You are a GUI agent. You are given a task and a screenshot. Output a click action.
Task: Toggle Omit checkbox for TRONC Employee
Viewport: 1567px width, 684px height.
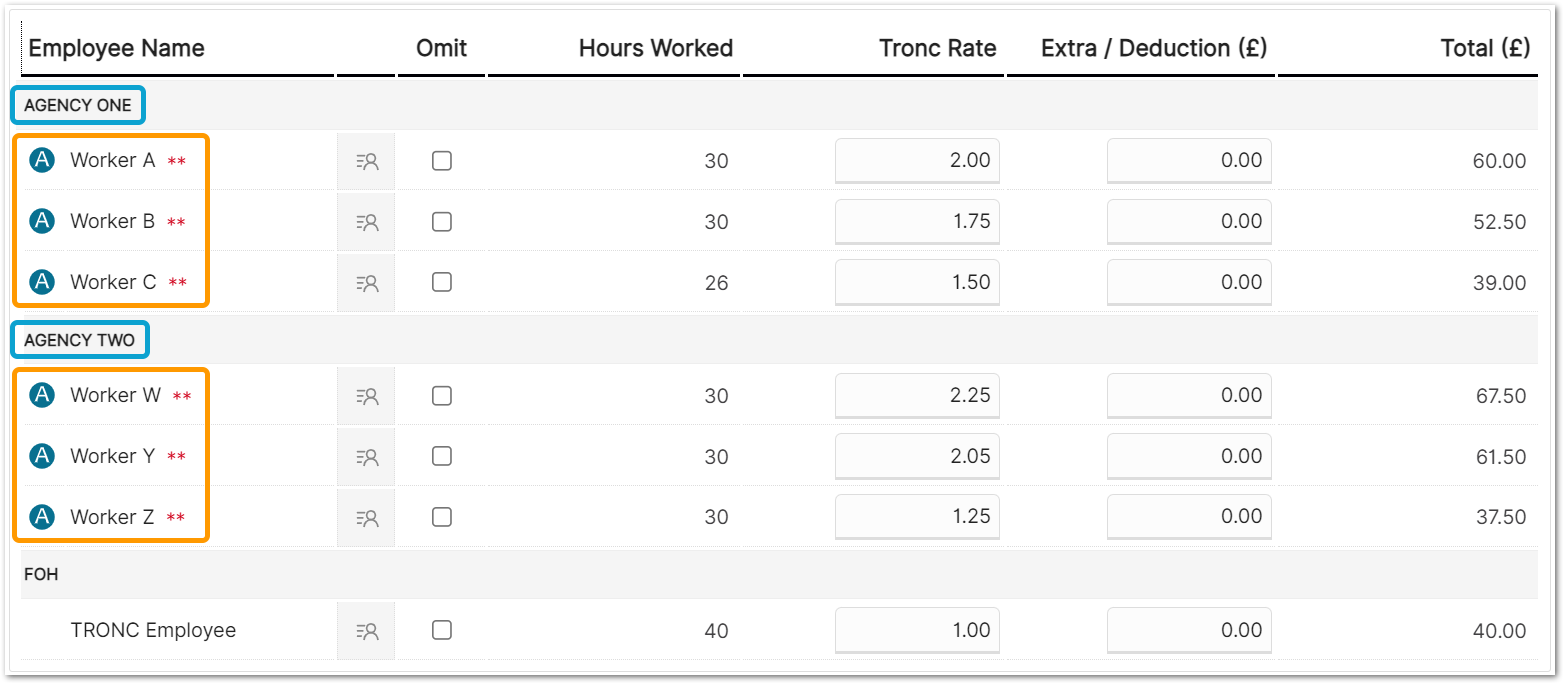pos(442,630)
